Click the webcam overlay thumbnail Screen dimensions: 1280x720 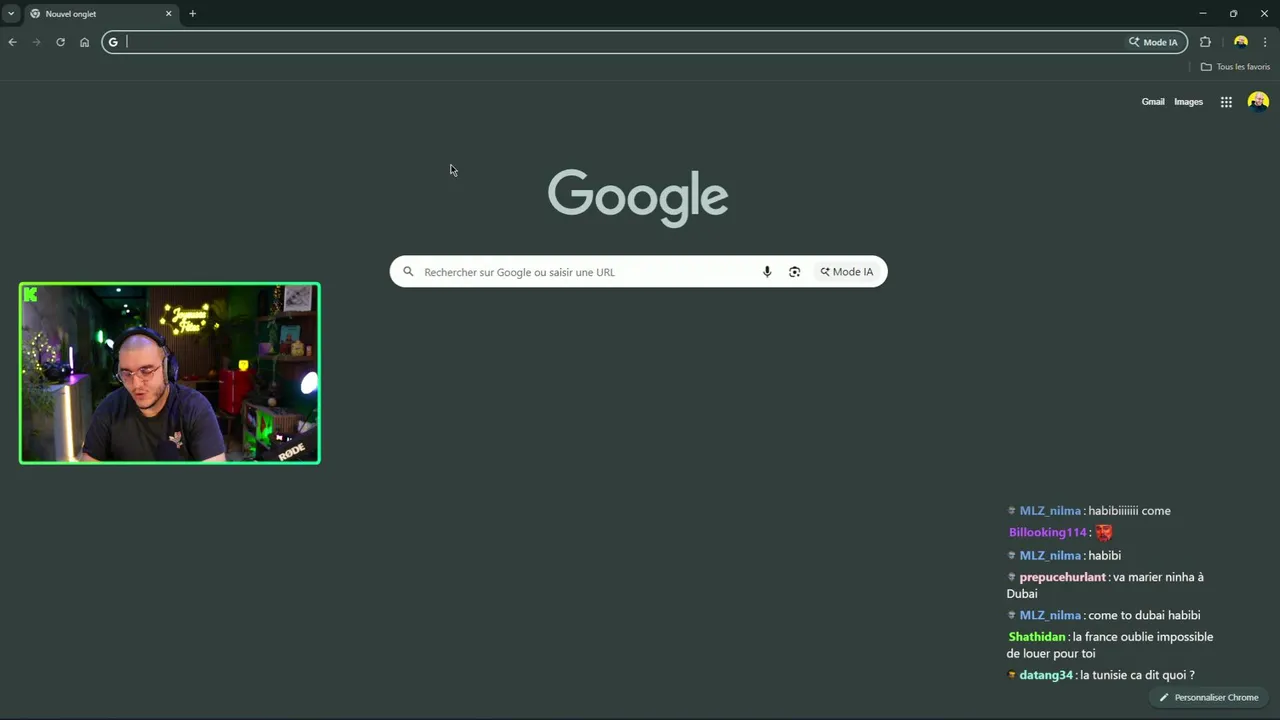pyautogui.click(x=170, y=373)
